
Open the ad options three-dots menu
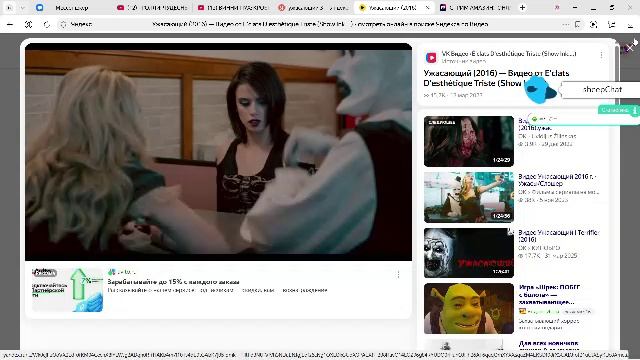(398, 275)
